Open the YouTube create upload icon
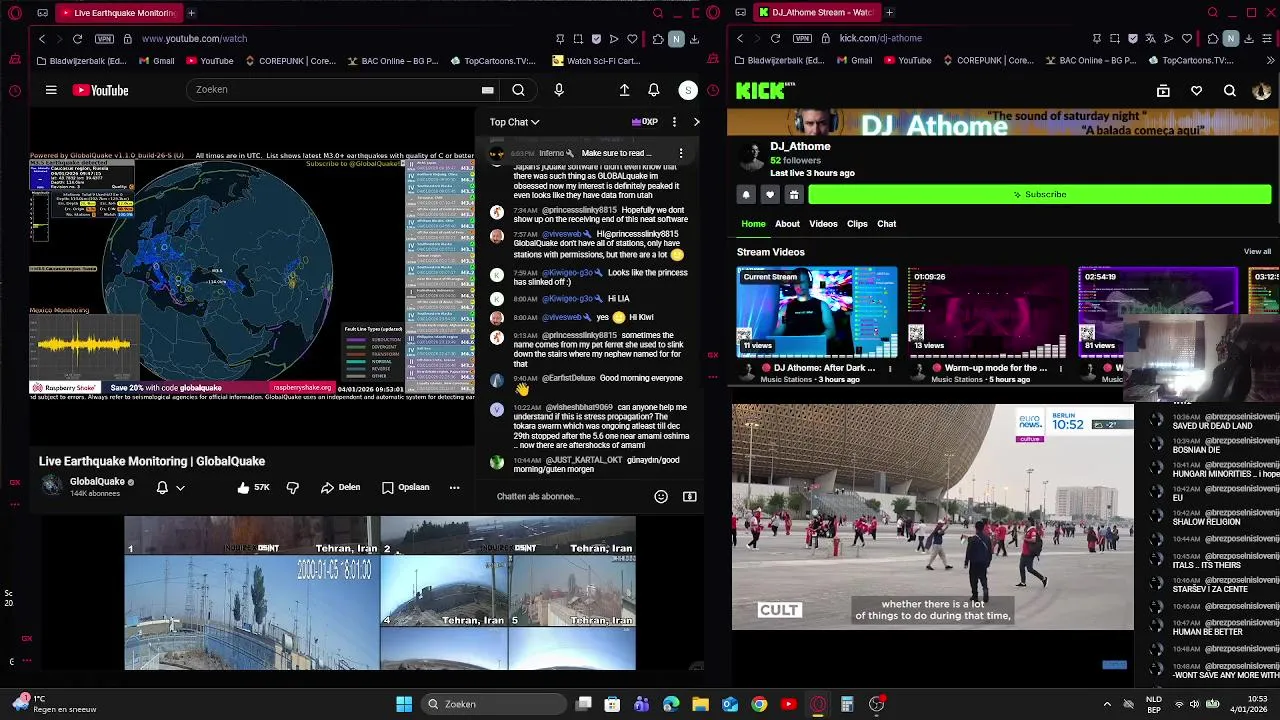This screenshot has height=720, width=1280. click(x=624, y=90)
